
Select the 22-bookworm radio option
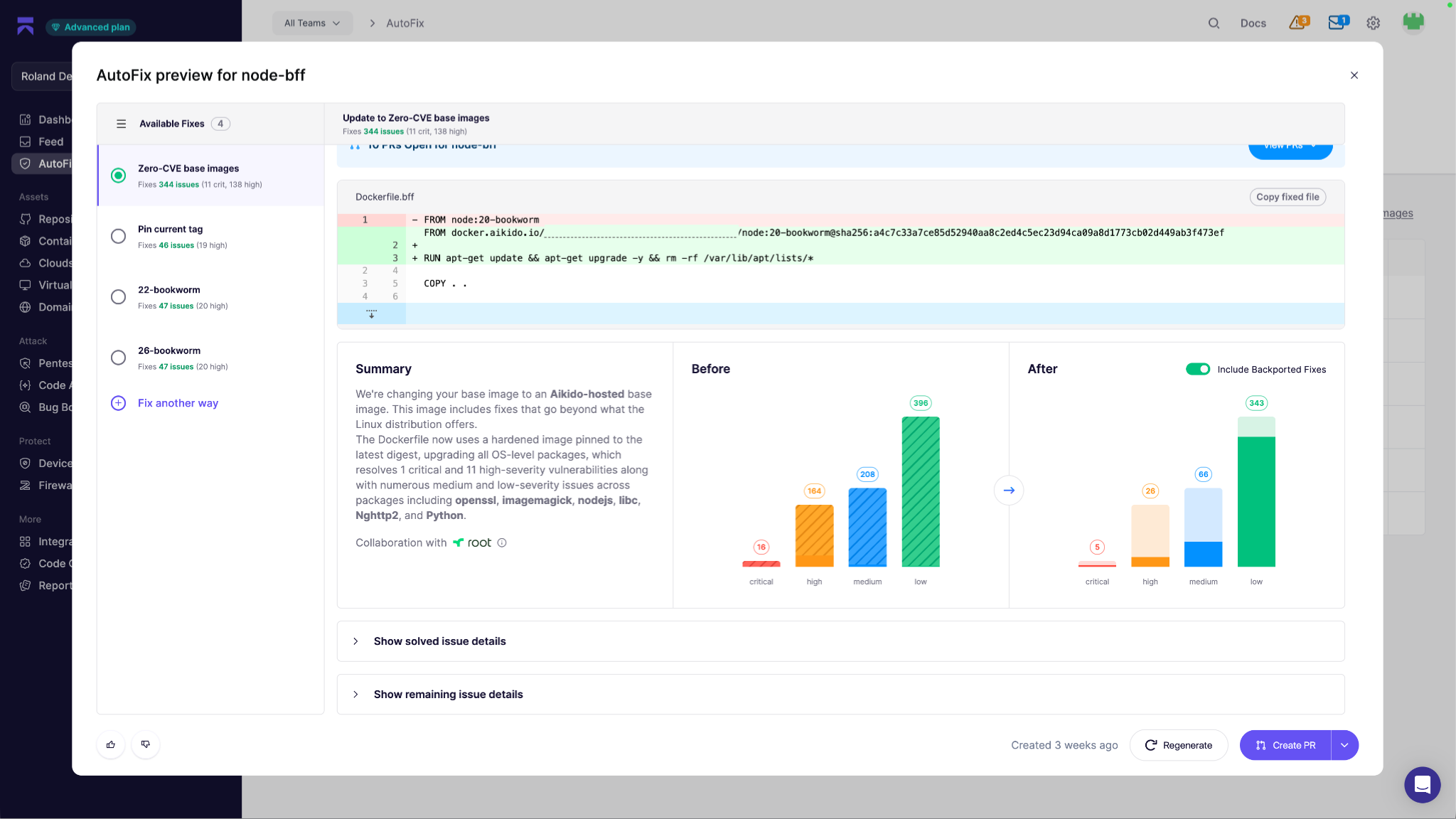(119, 297)
